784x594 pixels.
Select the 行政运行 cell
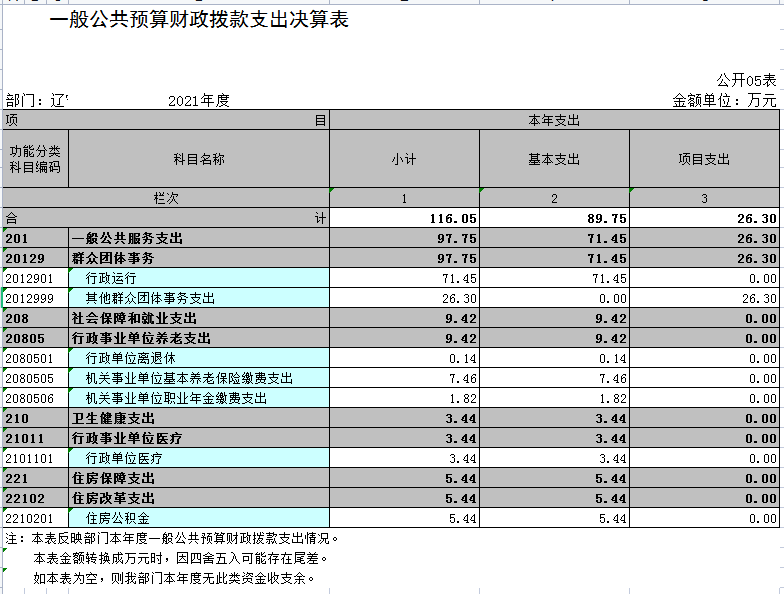coord(199,278)
